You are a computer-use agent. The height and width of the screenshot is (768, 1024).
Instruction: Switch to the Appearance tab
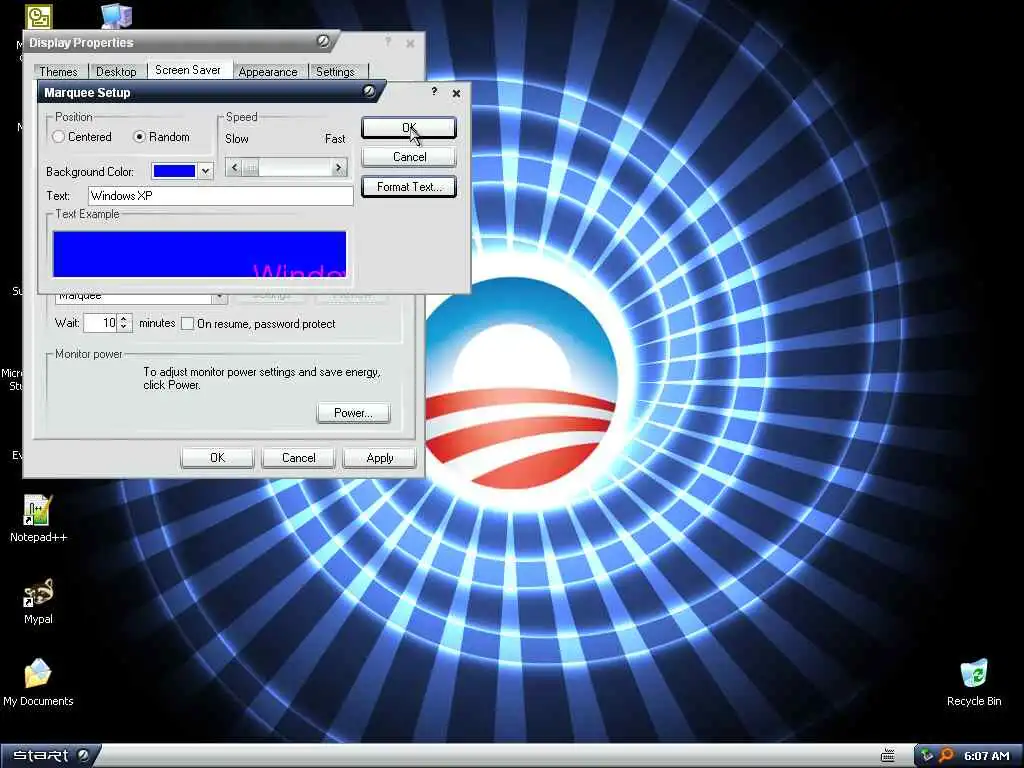click(x=268, y=71)
